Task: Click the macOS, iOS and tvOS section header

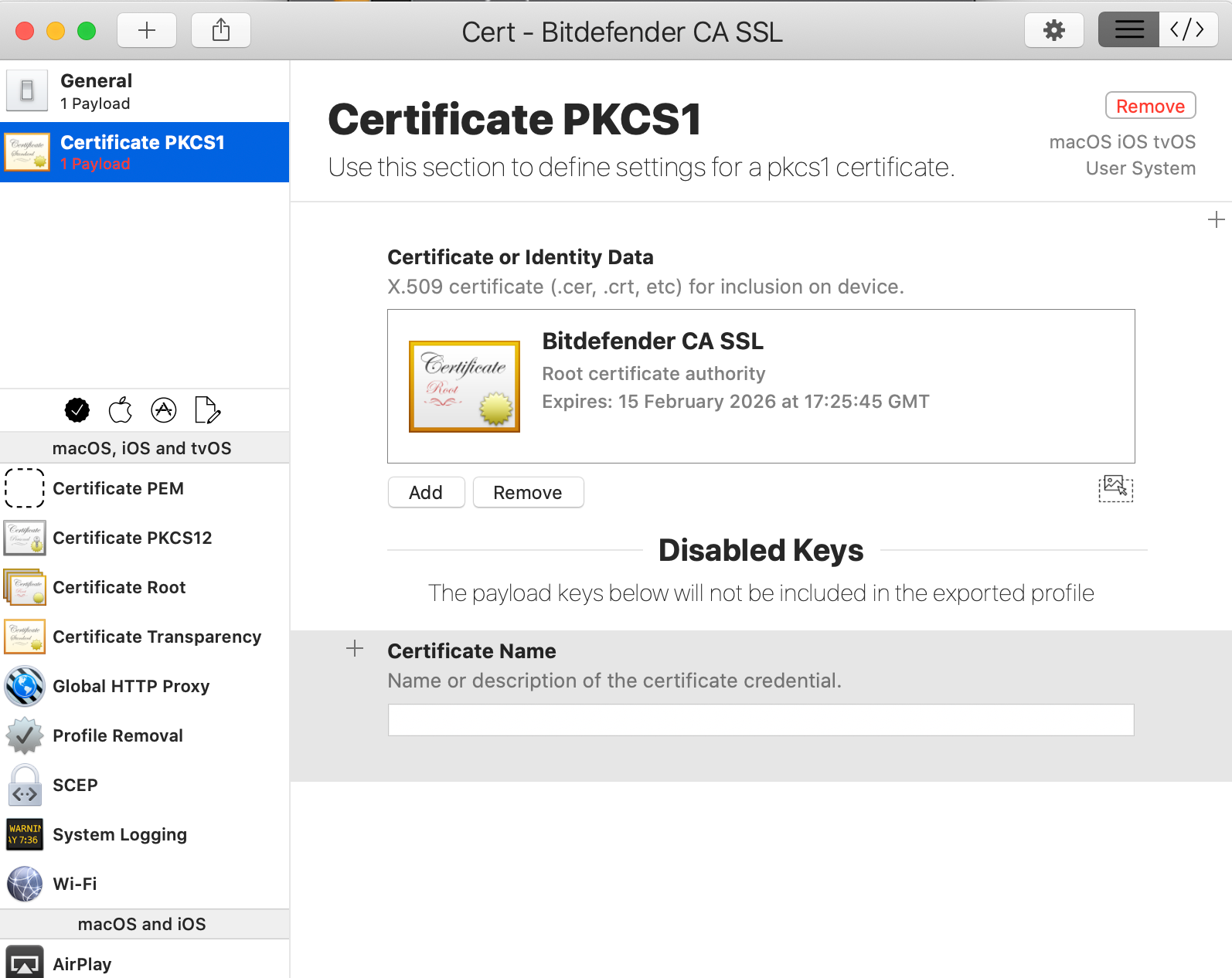Action: click(145, 448)
